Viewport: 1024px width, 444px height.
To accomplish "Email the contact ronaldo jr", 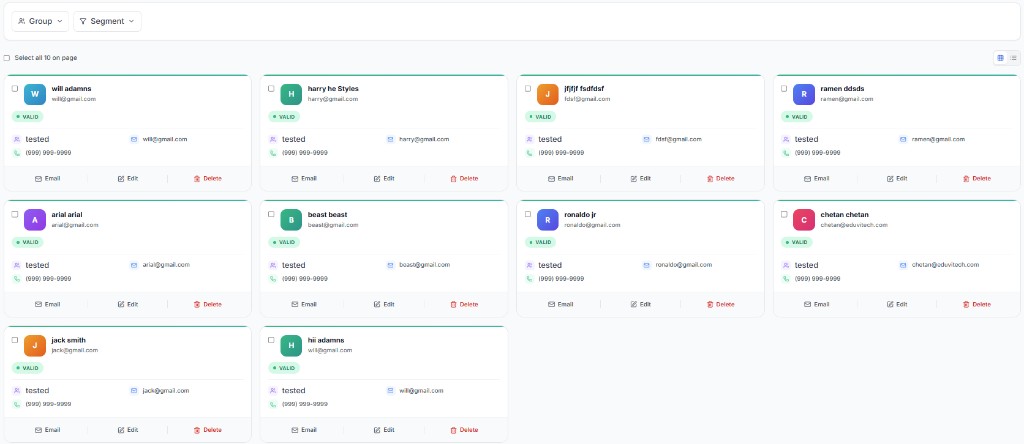I will 560,304.
